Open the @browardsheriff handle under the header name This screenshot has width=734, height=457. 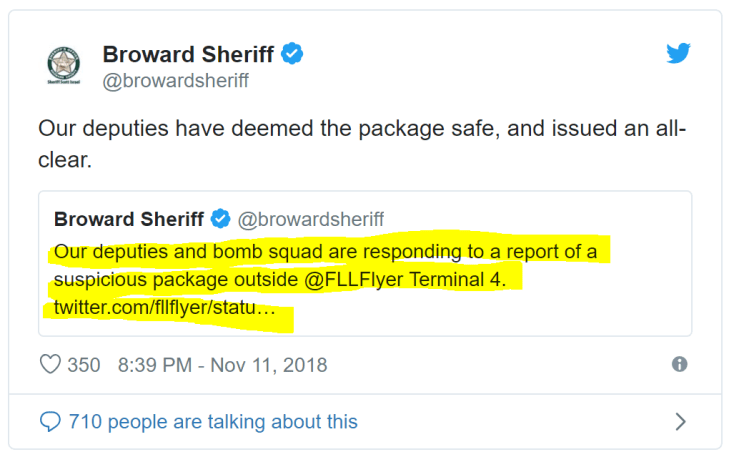[x=176, y=82]
